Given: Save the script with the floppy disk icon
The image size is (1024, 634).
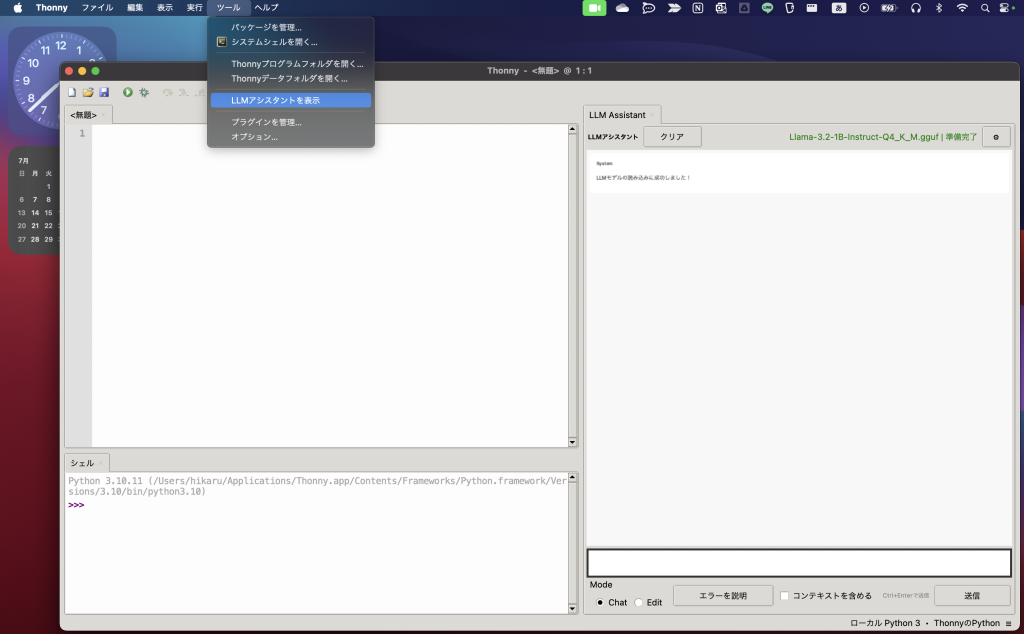Looking at the screenshot, I should [x=104, y=93].
